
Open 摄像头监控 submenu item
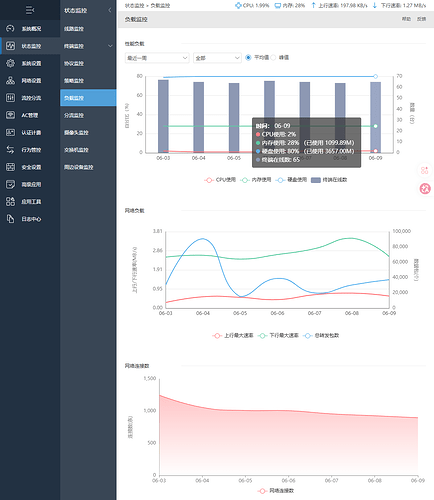[76, 133]
